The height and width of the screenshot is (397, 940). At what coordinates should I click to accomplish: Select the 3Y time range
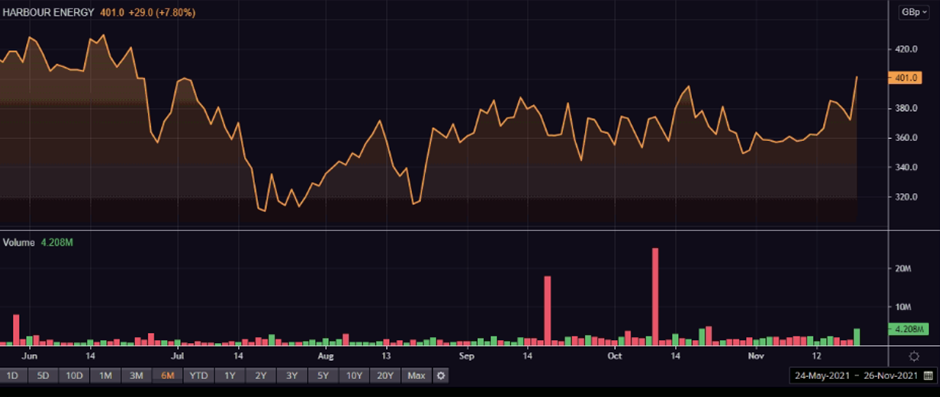tap(292, 376)
